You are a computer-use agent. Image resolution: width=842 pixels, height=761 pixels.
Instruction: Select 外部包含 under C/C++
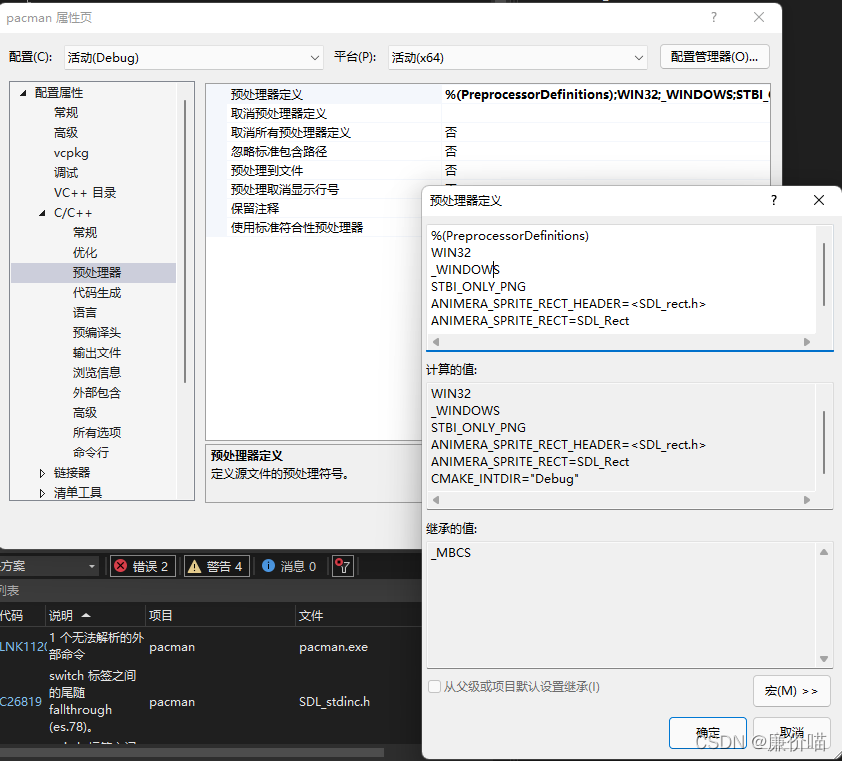pos(97,393)
